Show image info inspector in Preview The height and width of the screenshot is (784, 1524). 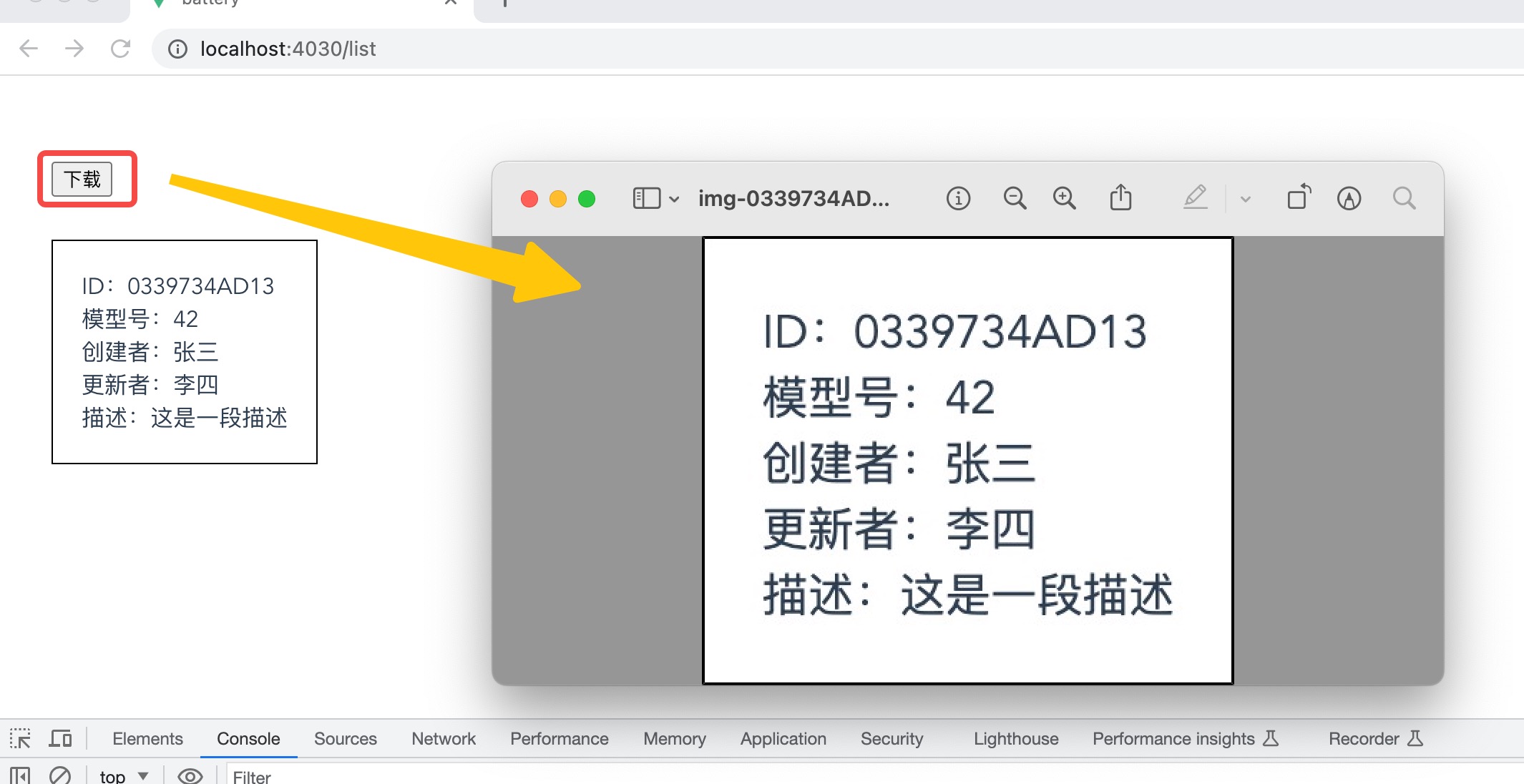click(958, 198)
